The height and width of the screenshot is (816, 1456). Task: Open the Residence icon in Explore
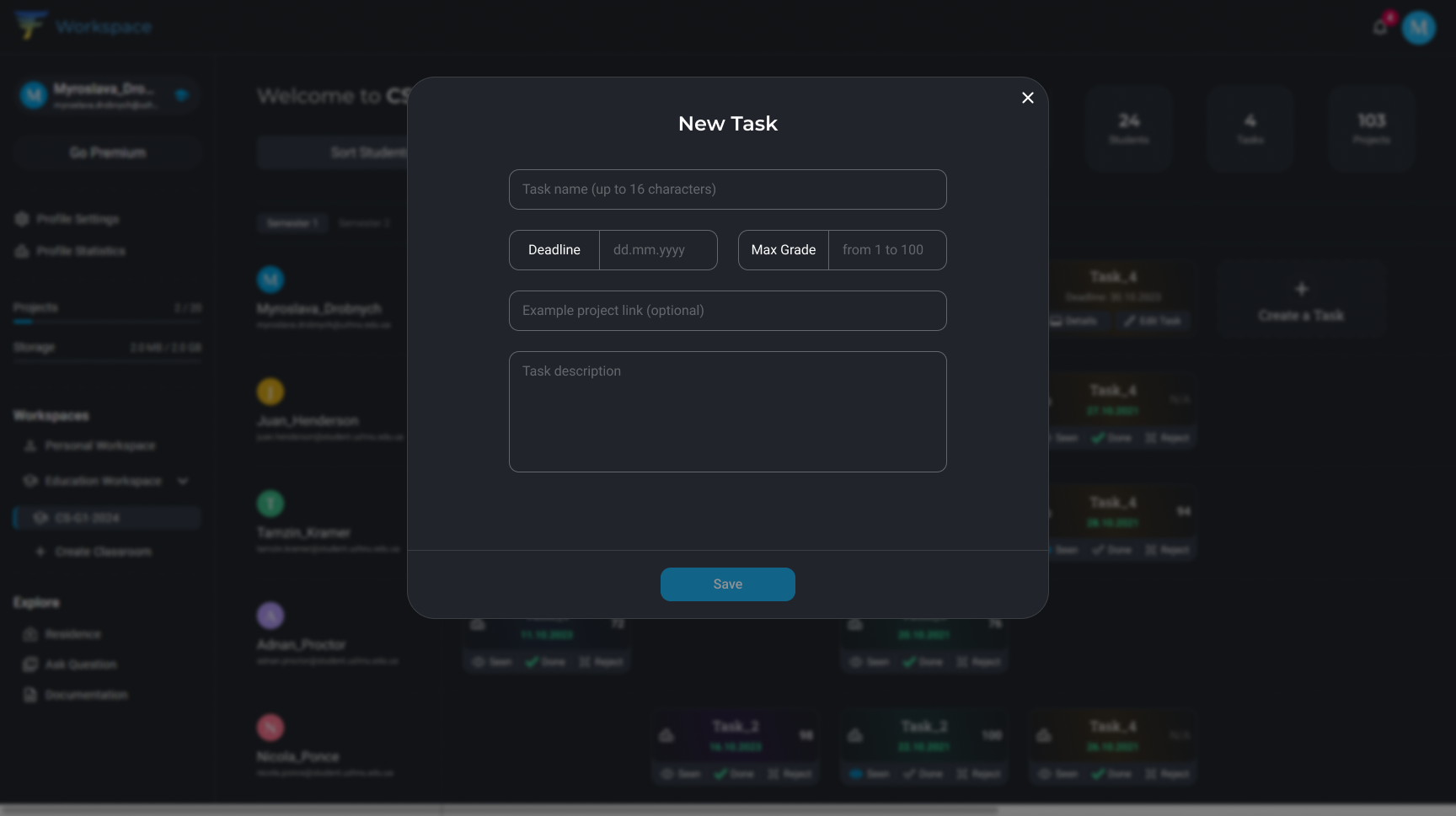30,633
